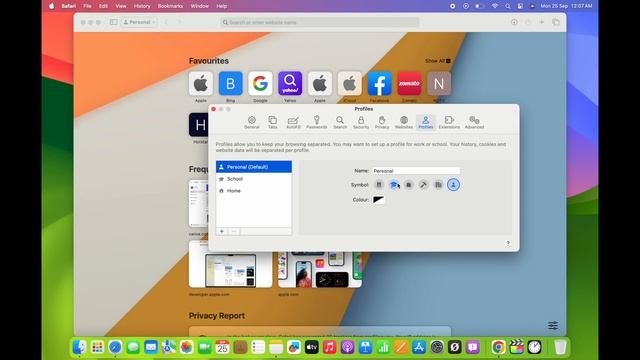Open the Yahoo favourite

tap(290, 83)
